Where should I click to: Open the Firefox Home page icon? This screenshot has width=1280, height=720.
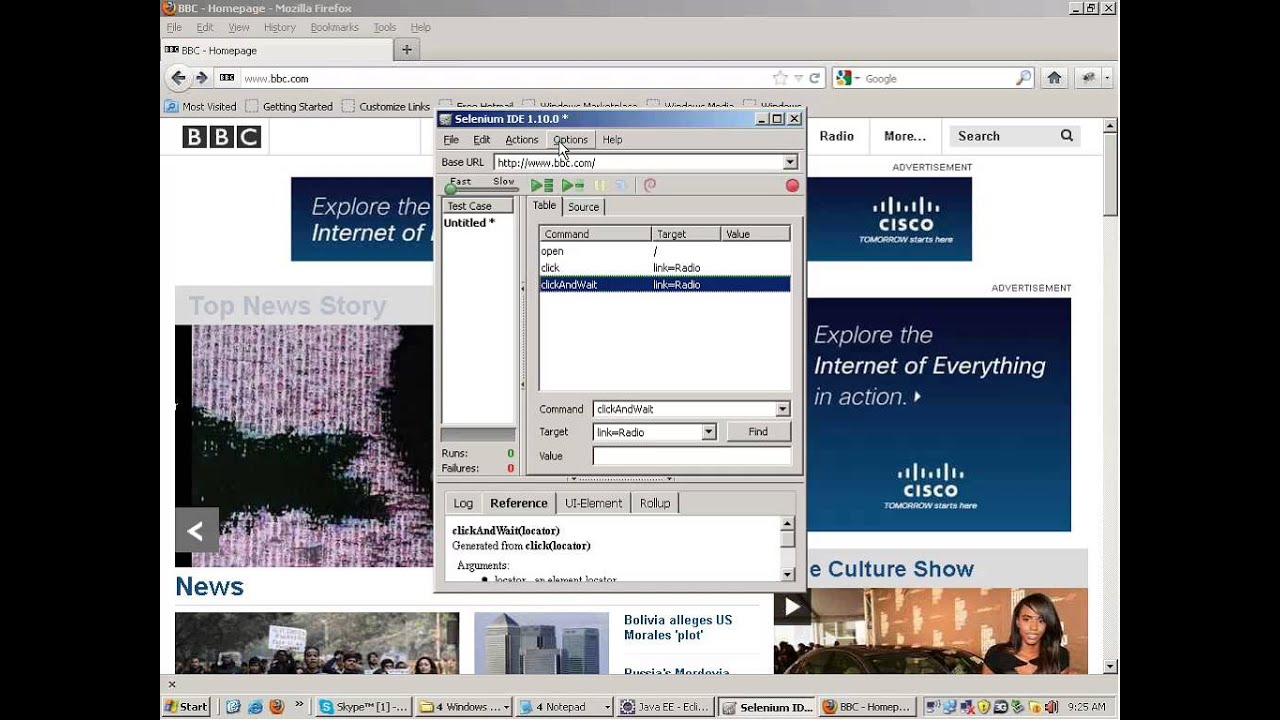1054,78
